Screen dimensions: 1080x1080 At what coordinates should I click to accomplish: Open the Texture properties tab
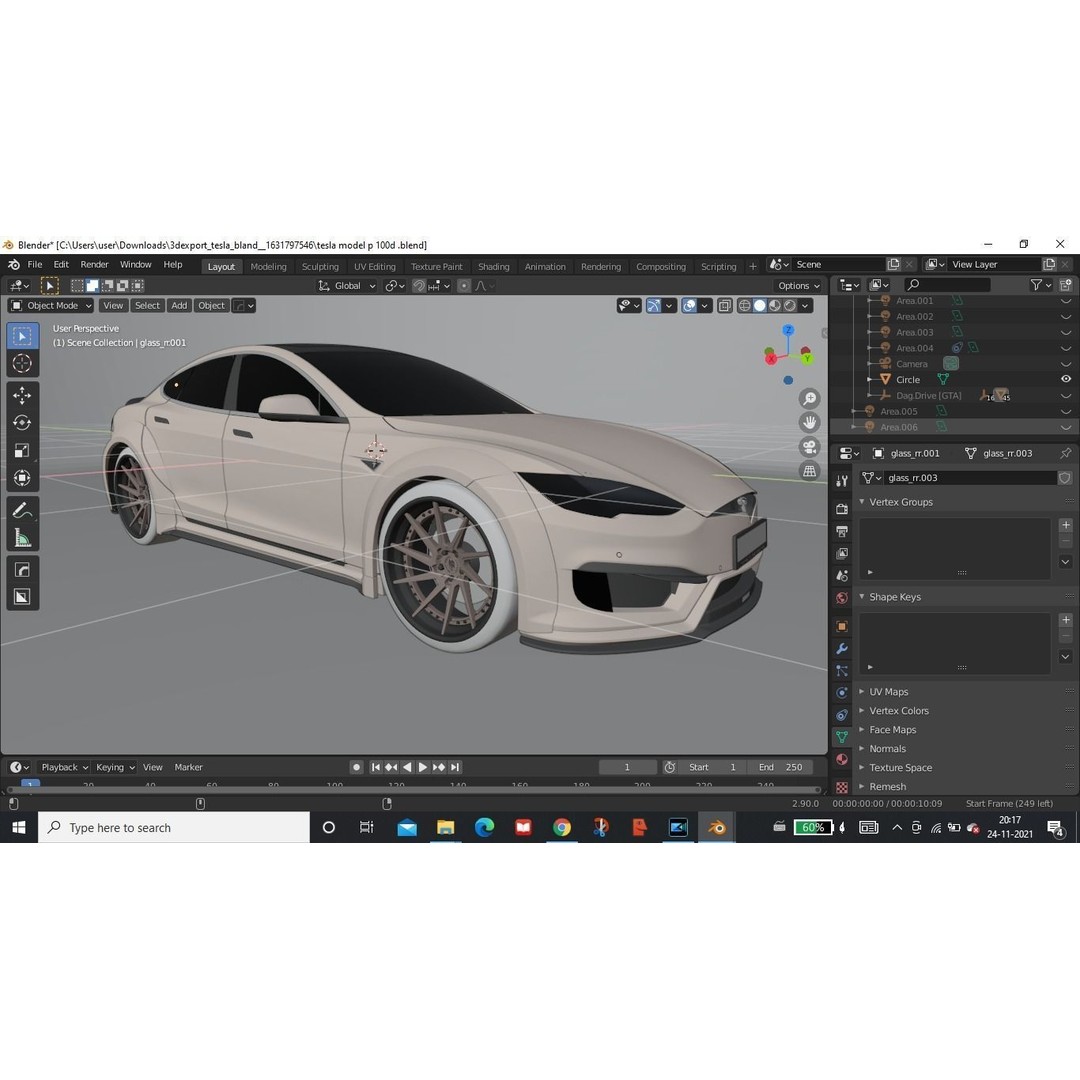pyautogui.click(x=842, y=786)
